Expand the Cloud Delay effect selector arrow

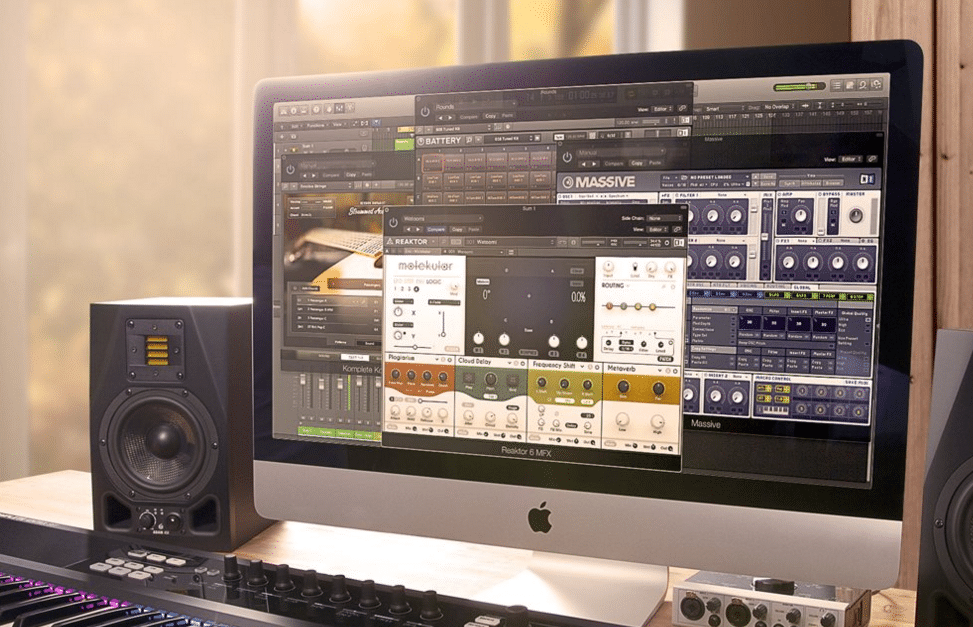(509, 363)
